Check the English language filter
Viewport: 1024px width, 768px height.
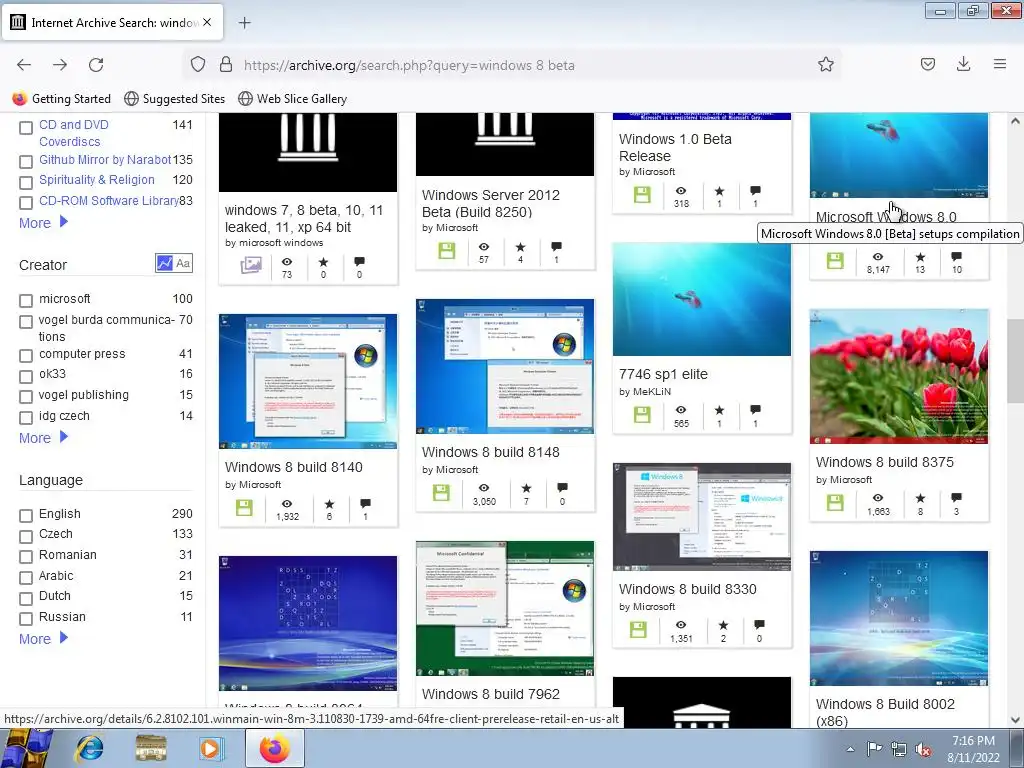pos(26,516)
